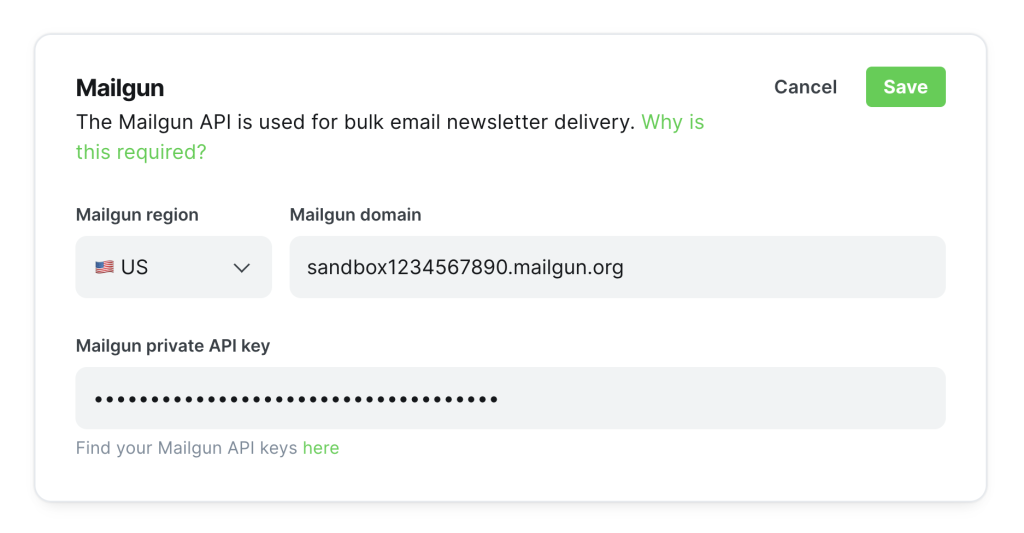
Task: Click the US flag icon
Action: pyautogui.click(x=104, y=268)
